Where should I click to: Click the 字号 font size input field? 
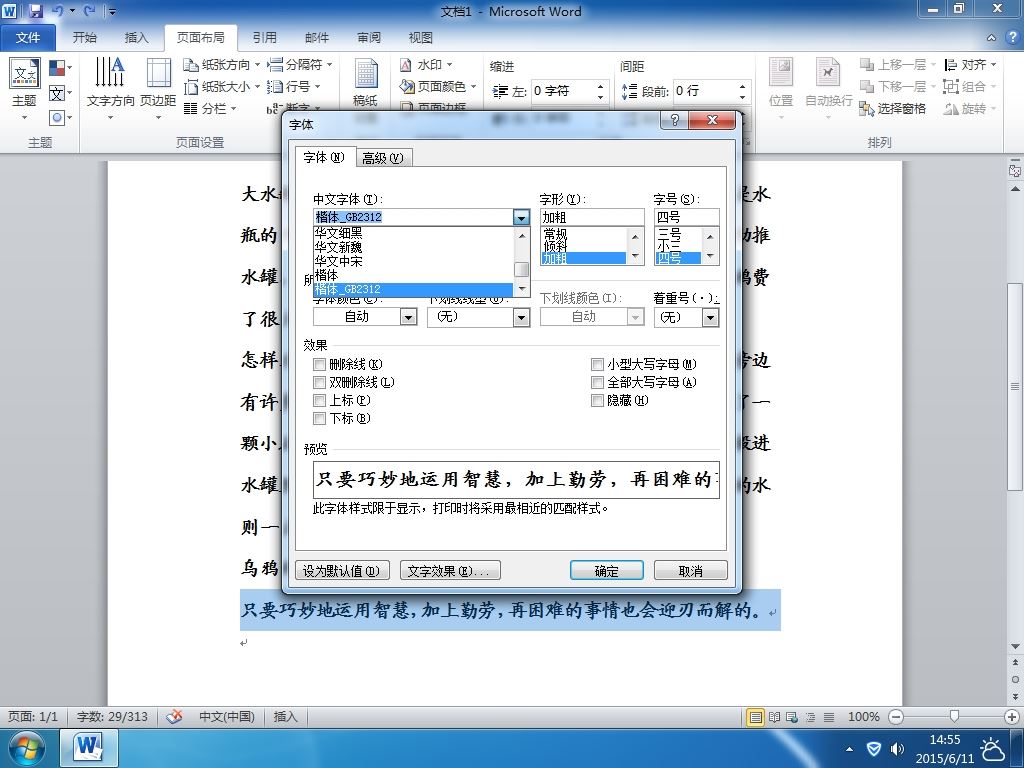pos(686,217)
